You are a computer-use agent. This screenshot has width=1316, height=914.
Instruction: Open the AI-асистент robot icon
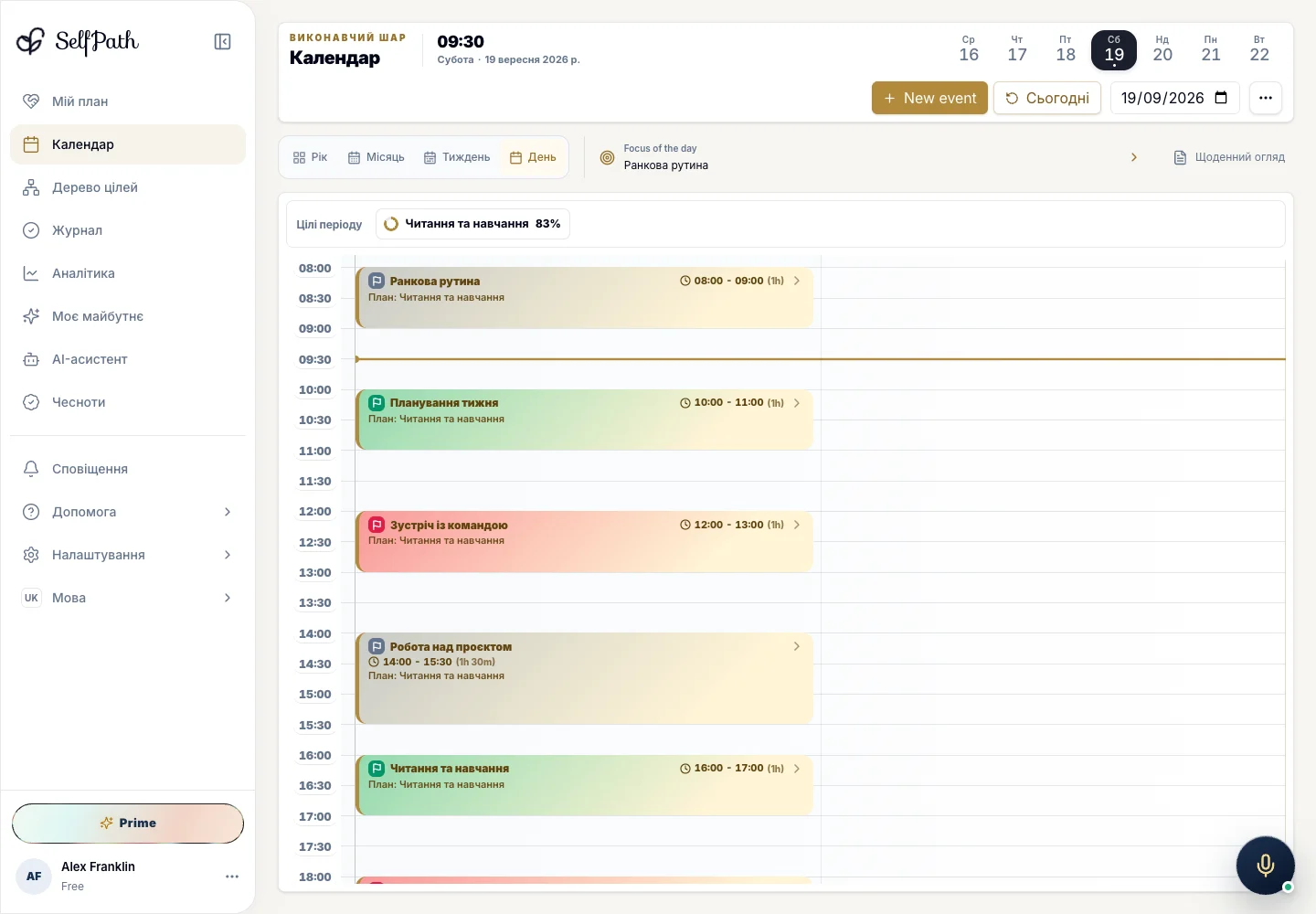[x=31, y=359]
